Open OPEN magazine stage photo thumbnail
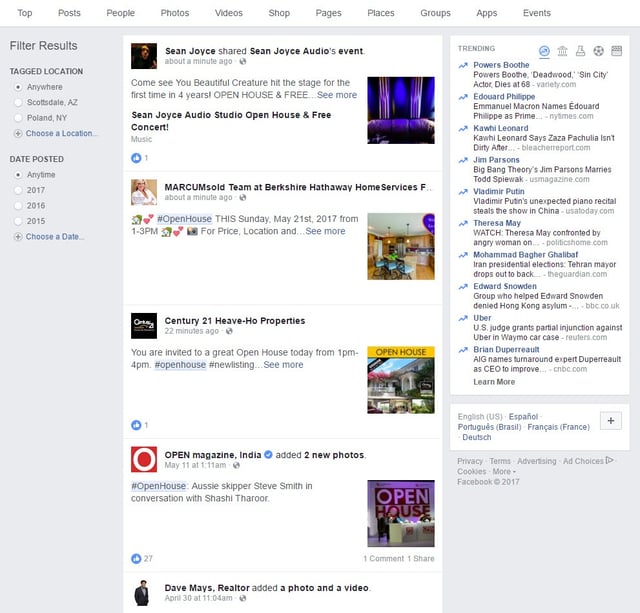 click(401, 513)
